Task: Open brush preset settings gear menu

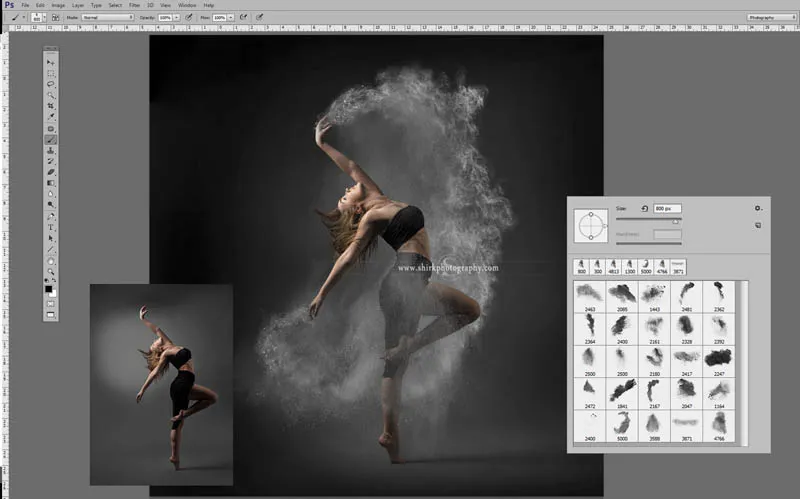Action: (x=758, y=208)
